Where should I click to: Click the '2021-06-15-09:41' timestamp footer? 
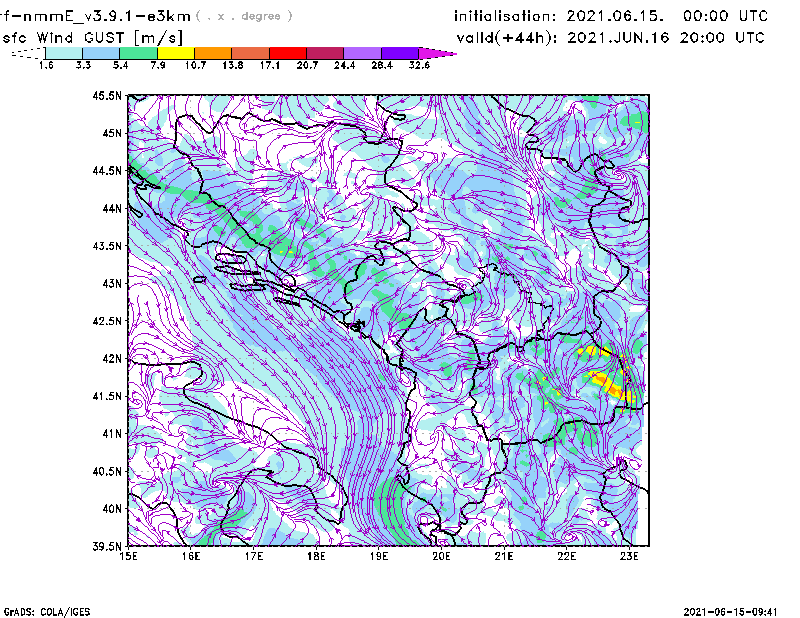tap(731, 612)
